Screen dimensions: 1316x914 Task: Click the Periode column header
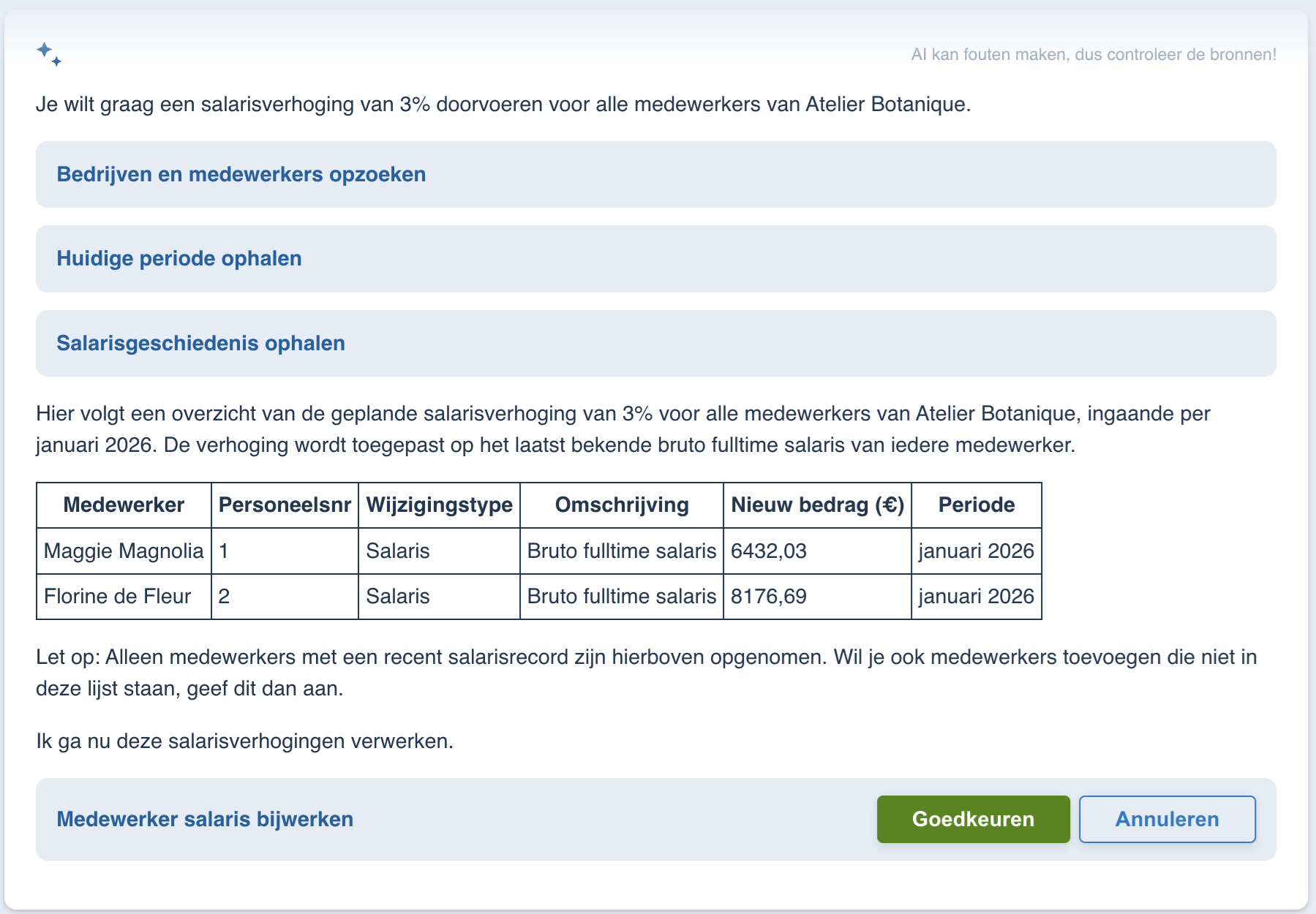pos(977,505)
